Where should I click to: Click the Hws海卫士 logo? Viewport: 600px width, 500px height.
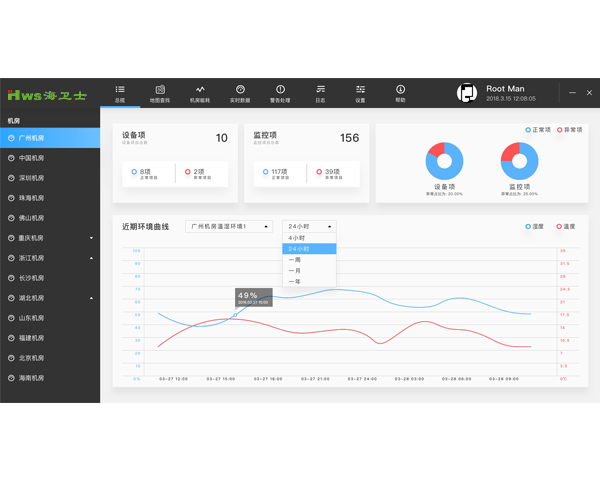[x=47, y=95]
